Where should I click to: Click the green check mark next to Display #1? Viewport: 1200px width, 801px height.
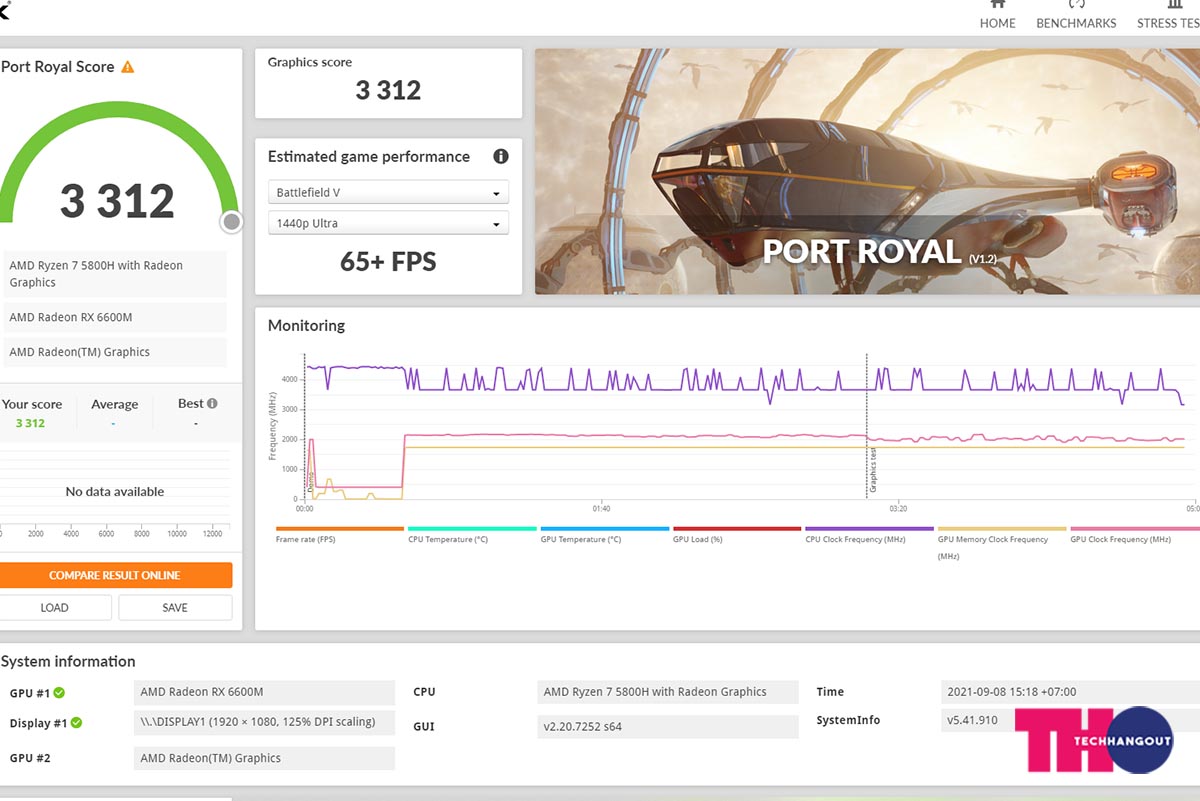pos(76,723)
